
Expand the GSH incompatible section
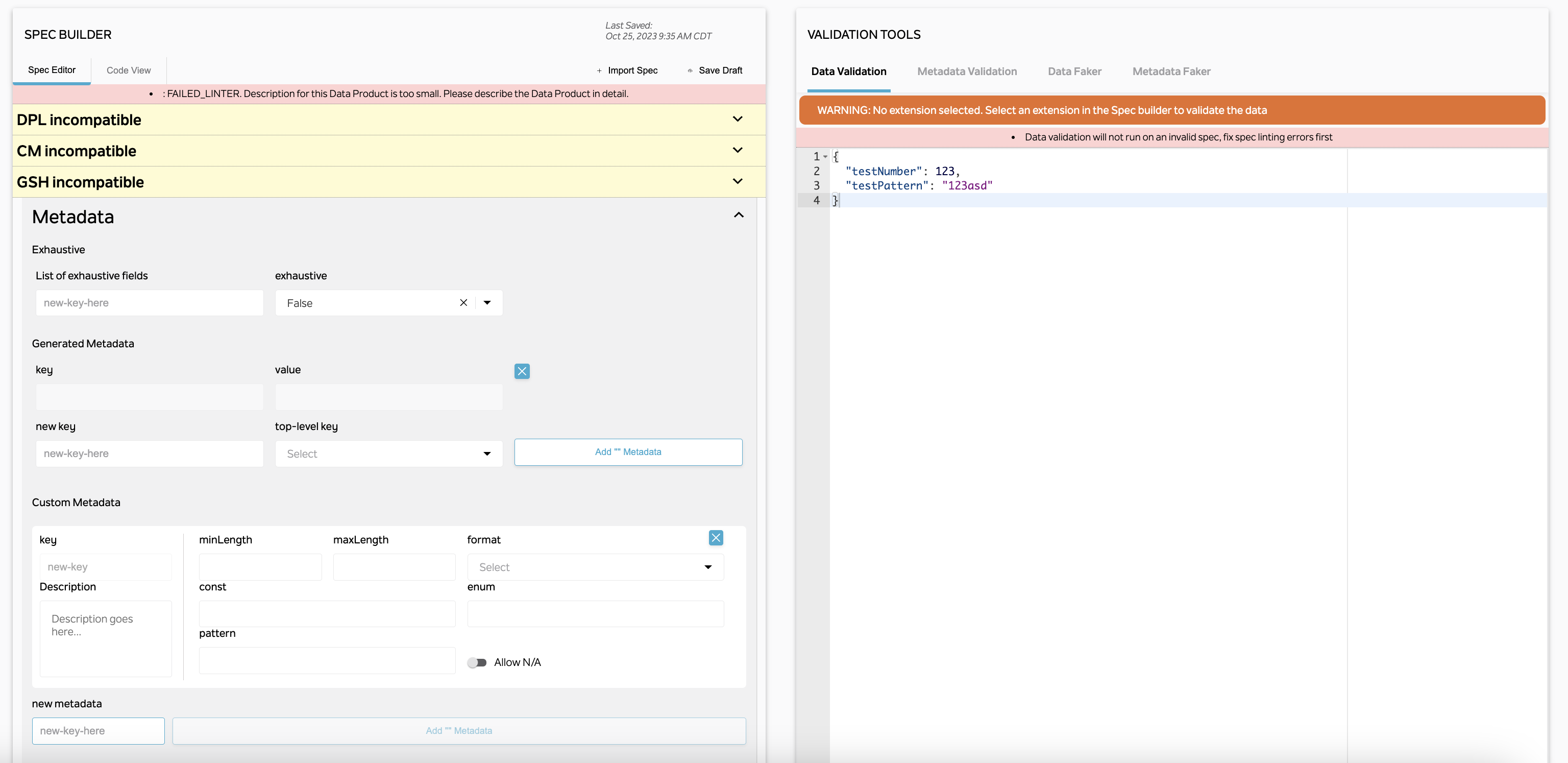737,181
